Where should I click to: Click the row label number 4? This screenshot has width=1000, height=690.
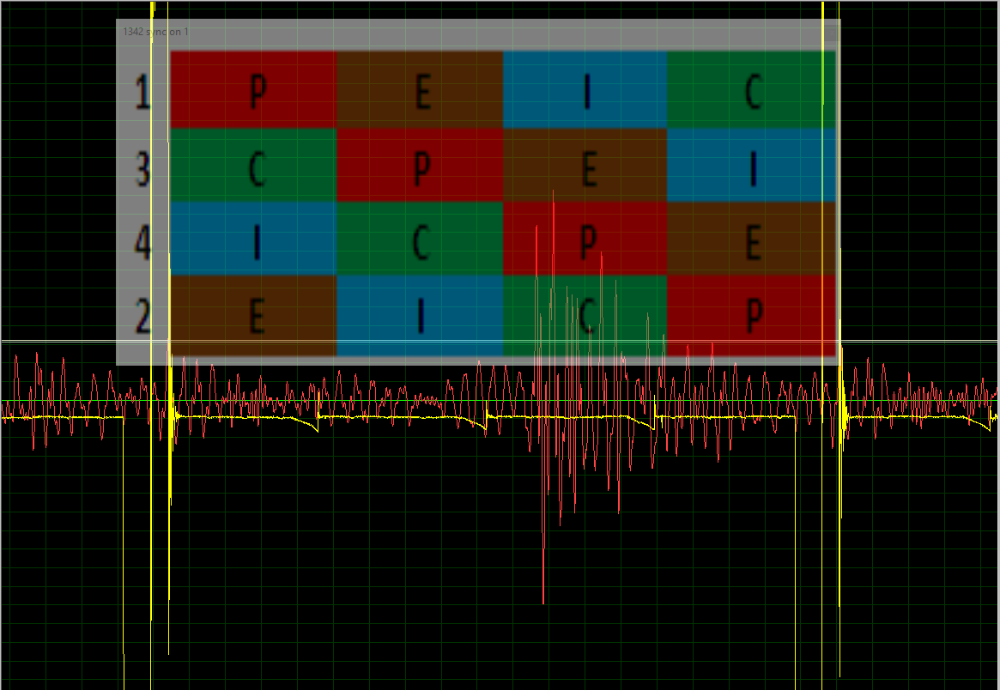tap(143, 243)
